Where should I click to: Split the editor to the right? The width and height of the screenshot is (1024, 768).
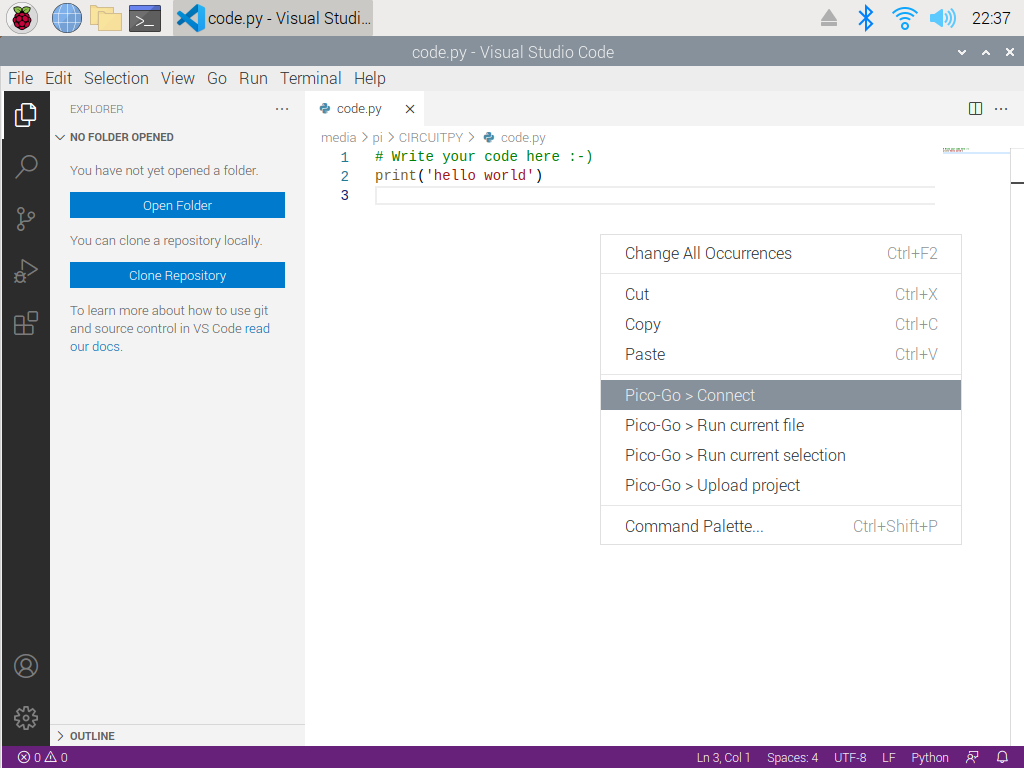(x=975, y=109)
